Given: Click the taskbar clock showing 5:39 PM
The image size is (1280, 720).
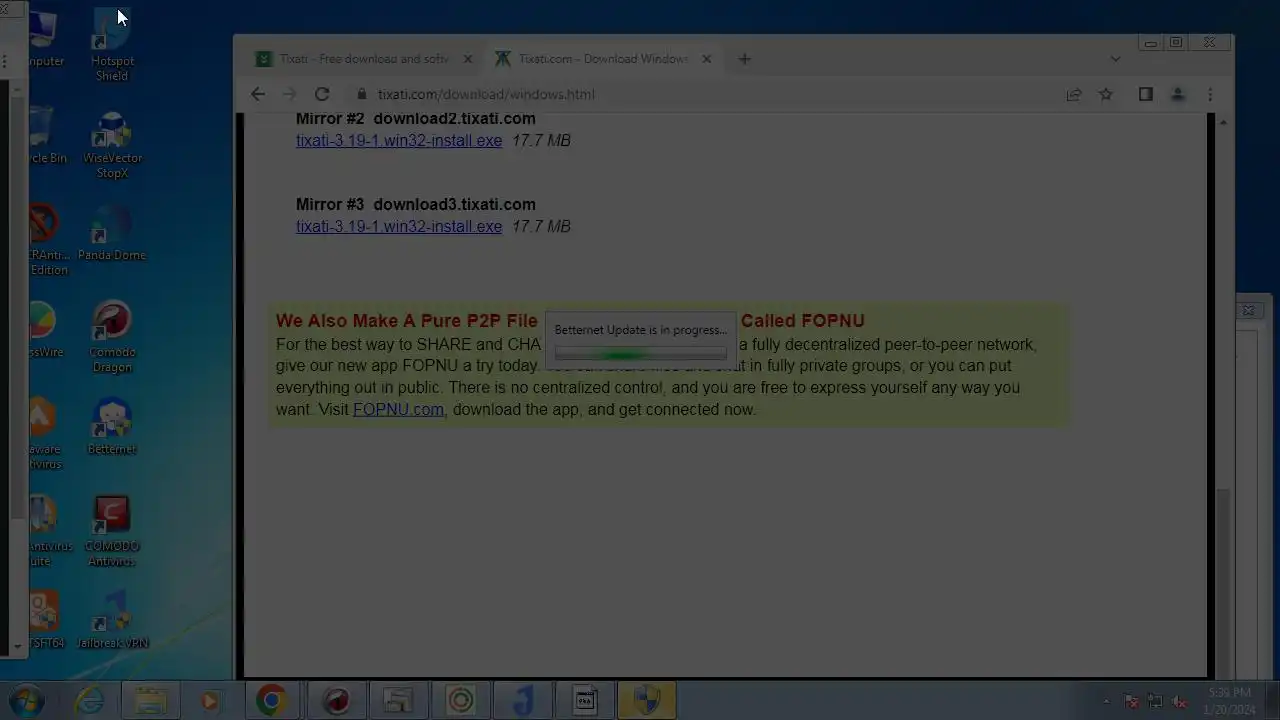Looking at the screenshot, I should (x=1229, y=701).
